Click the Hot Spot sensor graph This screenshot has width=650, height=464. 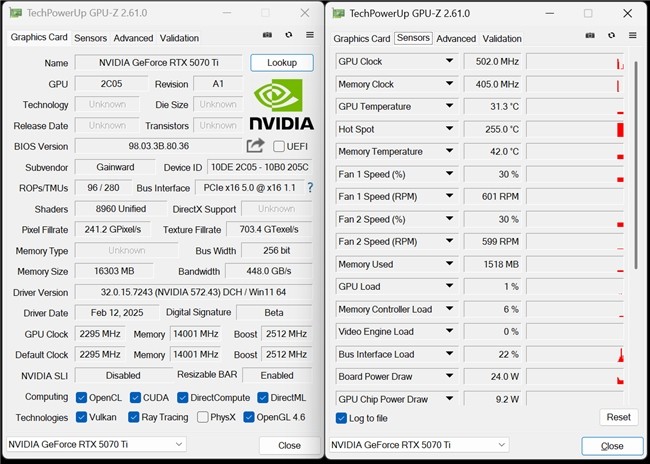(575, 129)
